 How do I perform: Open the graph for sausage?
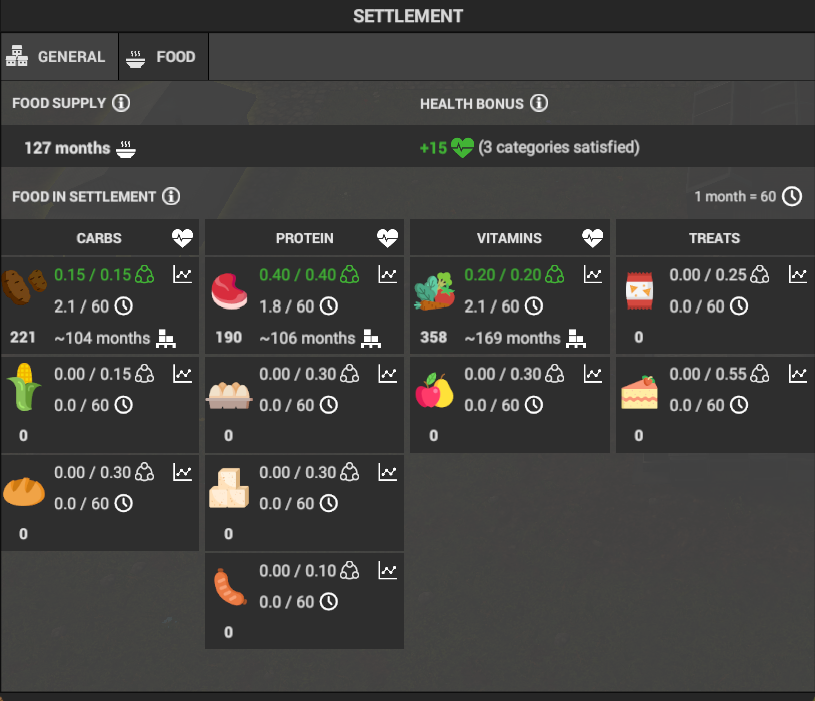pyautogui.click(x=388, y=571)
